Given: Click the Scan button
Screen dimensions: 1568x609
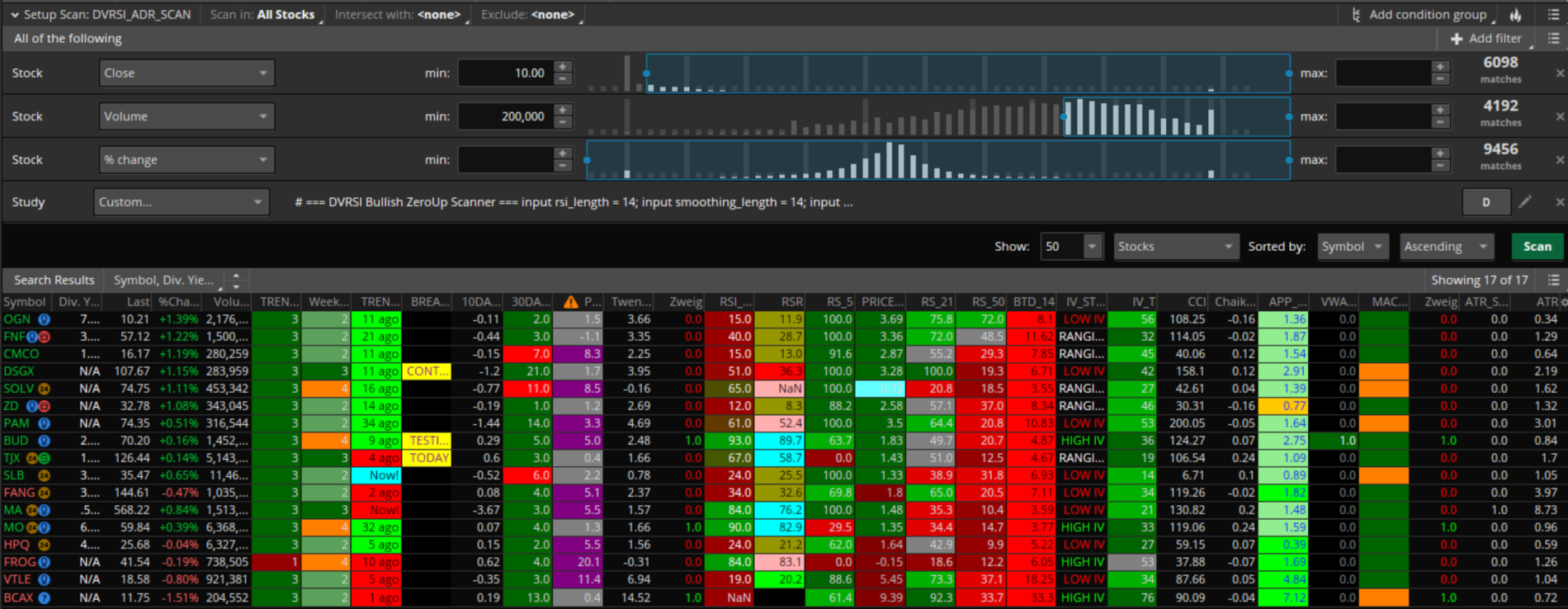Looking at the screenshot, I should tap(1537, 246).
